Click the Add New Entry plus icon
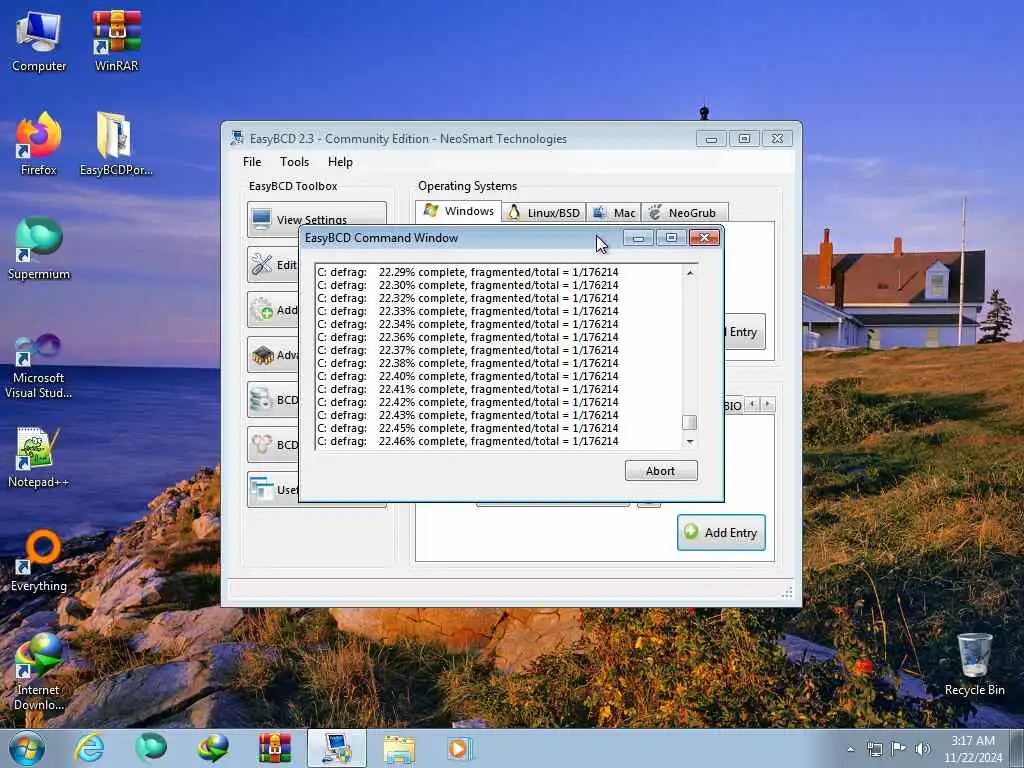This screenshot has width=1024, height=768. (x=263, y=310)
